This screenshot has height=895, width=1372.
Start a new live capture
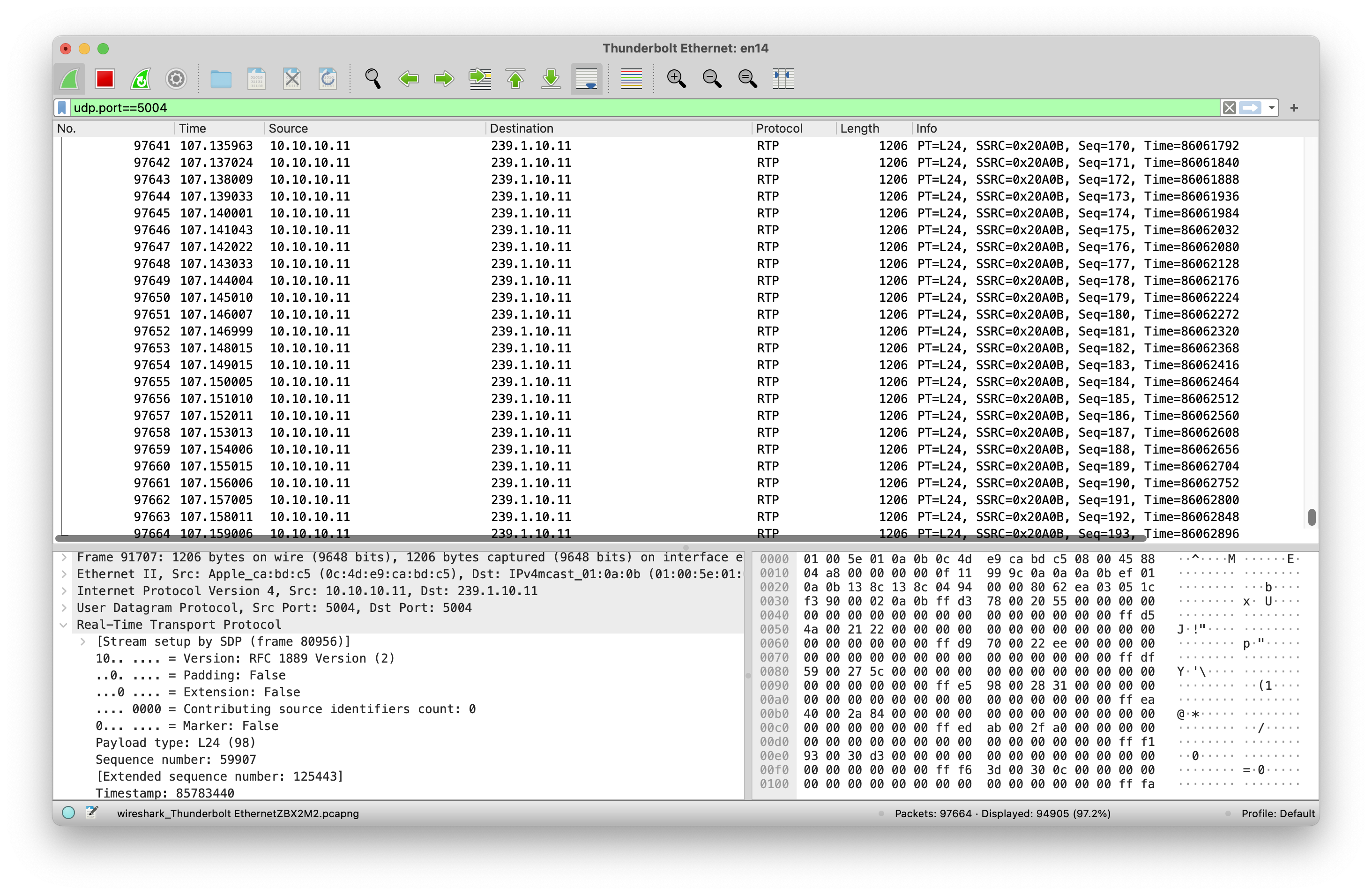69,78
